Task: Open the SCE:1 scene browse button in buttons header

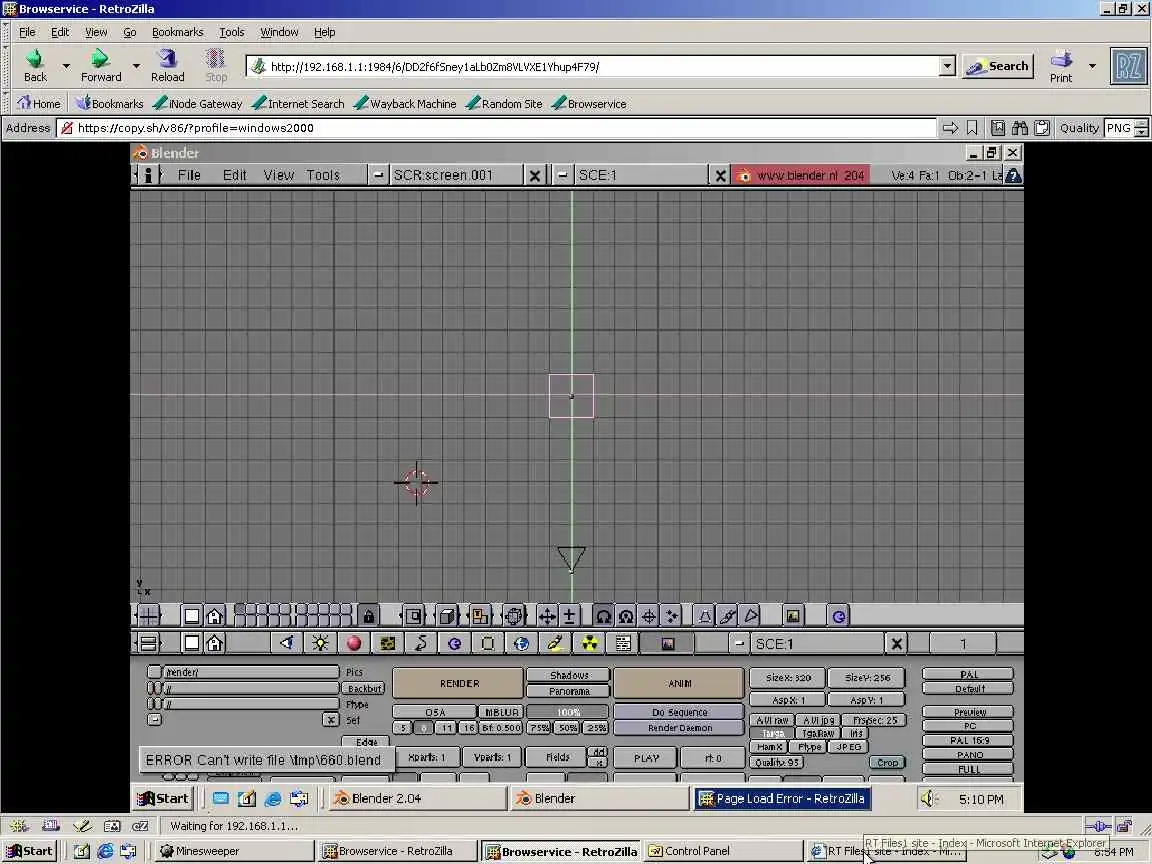Action: [x=739, y=644]
